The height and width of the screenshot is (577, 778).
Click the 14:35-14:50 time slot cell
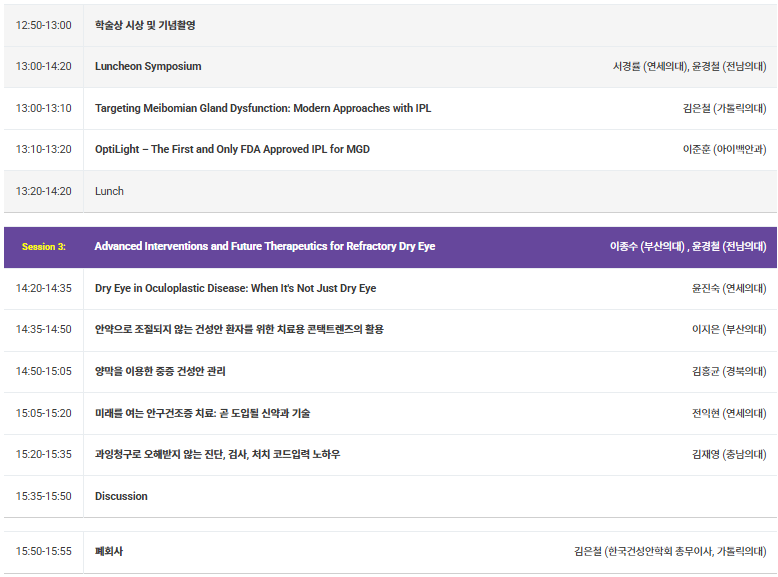coord(44,329)
